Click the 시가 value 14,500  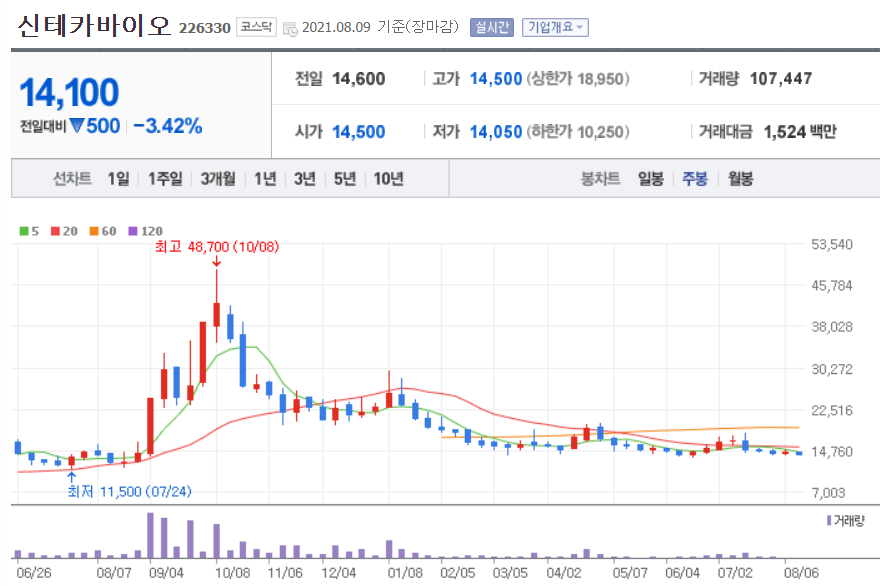coord(359,132)
